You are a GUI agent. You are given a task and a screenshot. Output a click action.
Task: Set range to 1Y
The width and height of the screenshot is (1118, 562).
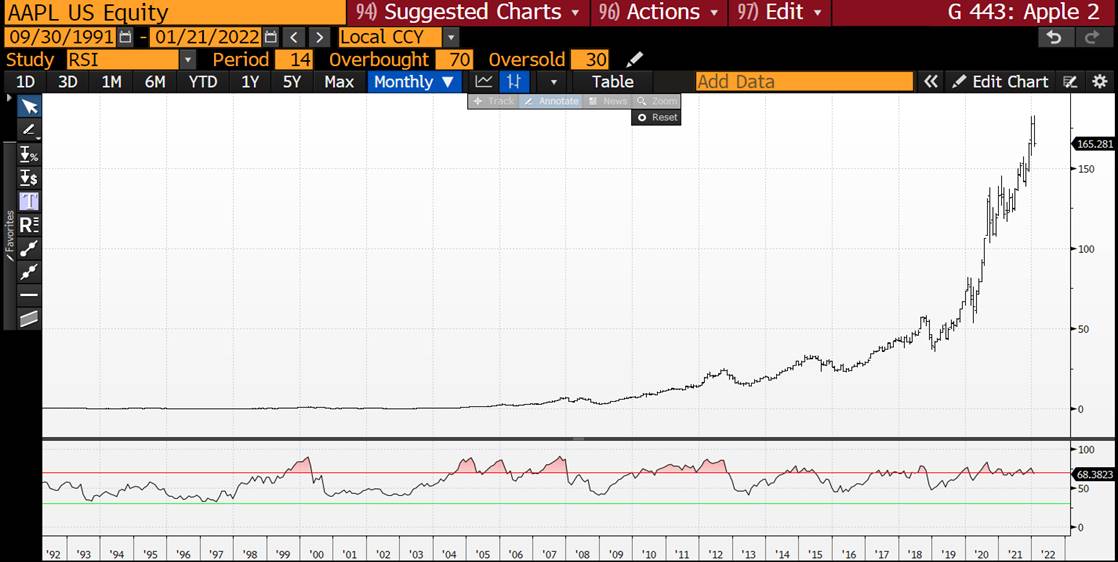pyautogui.click(x=250, y=82)
